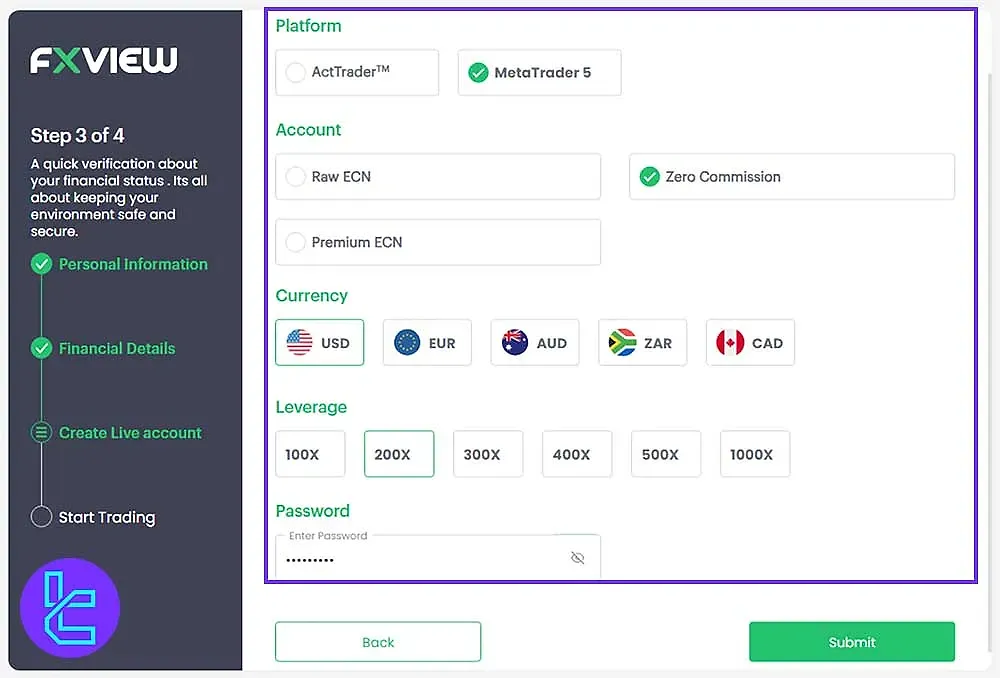Select CAD currency with Canadian flag
The height and width of the screenshot is (678, 1000).
pos(750,343)
